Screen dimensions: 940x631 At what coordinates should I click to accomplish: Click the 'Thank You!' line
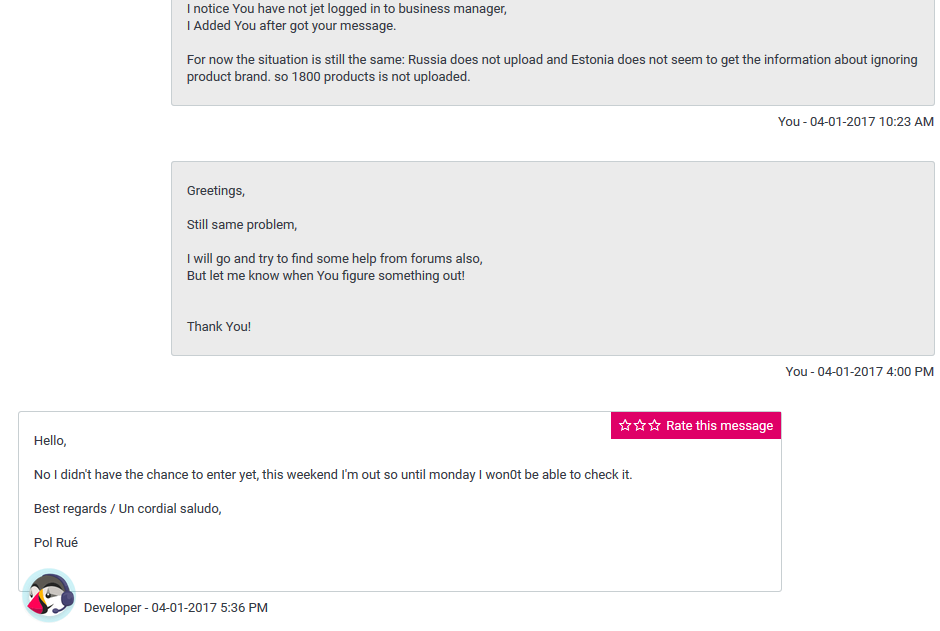click(219, 327)
